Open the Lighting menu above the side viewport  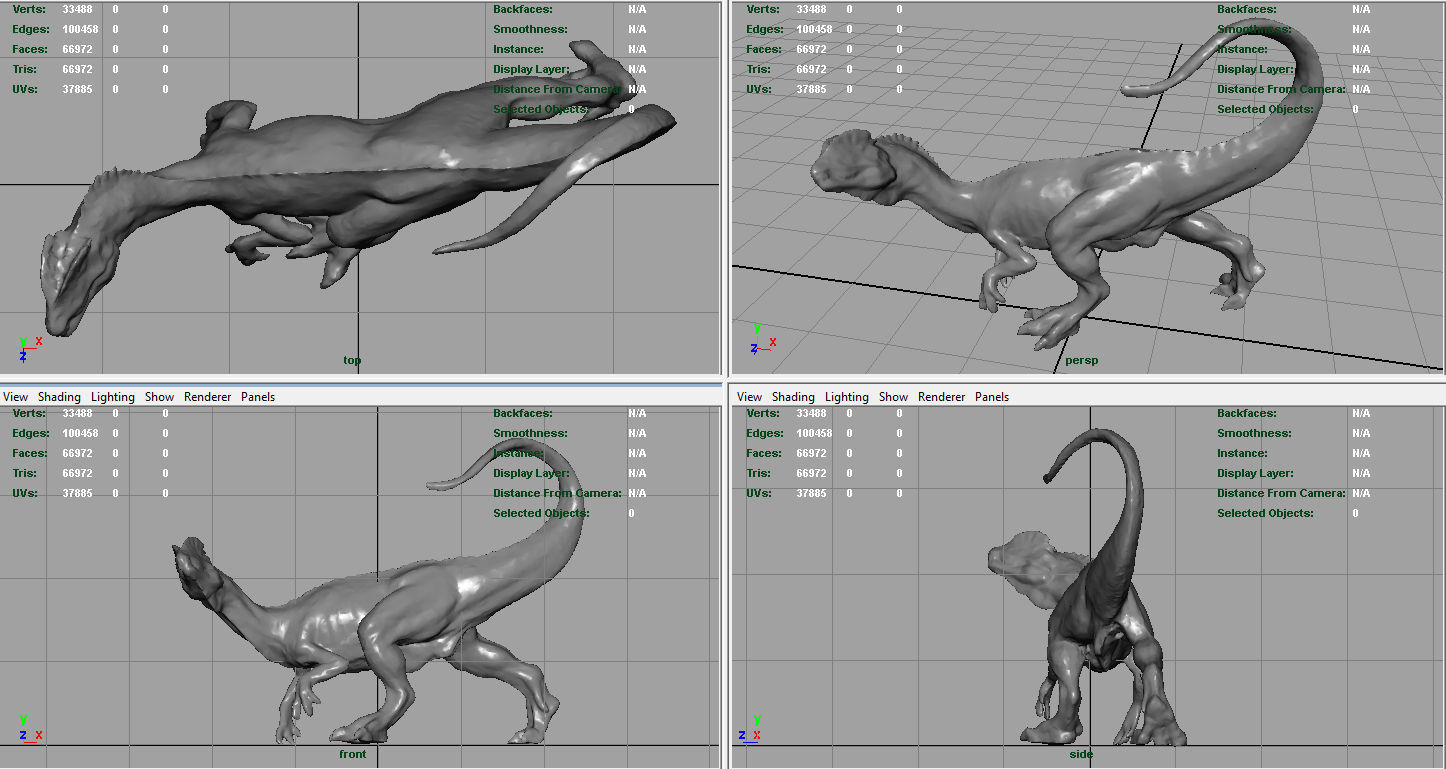[x=847, y=397]
